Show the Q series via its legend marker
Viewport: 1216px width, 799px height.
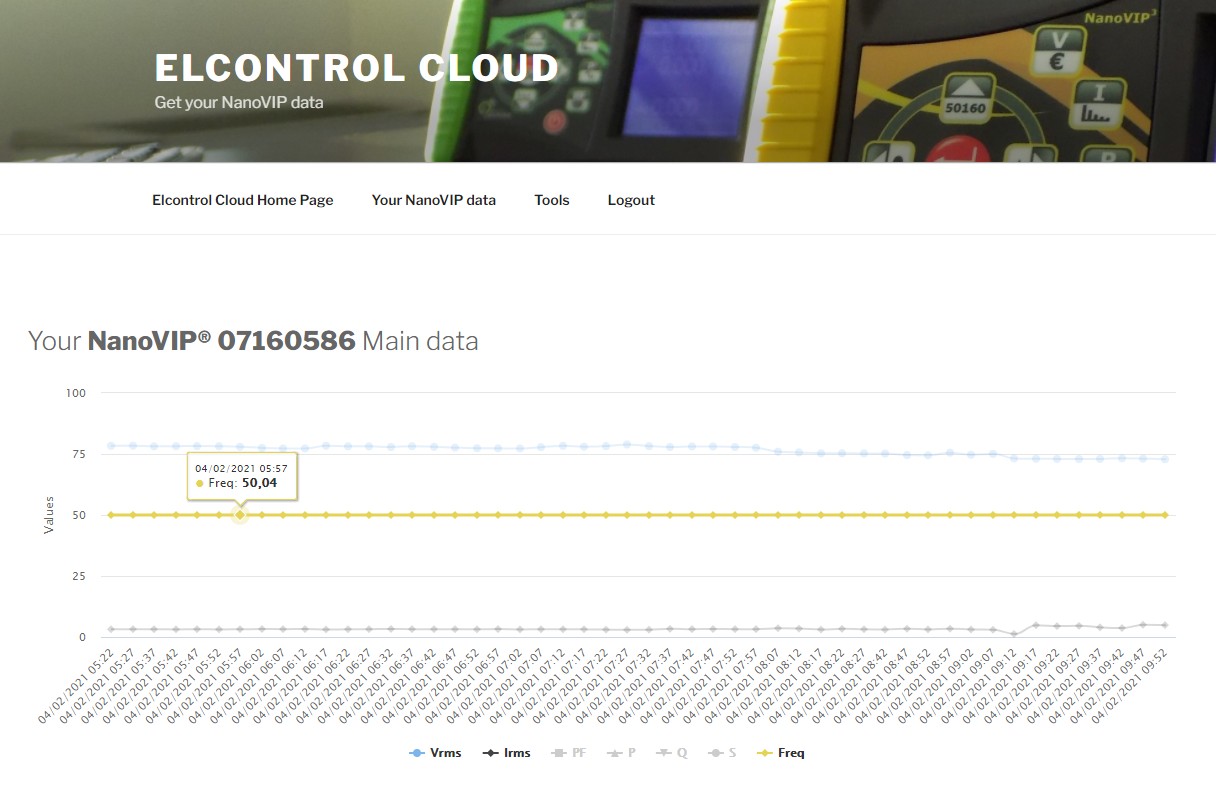(672, 753)
